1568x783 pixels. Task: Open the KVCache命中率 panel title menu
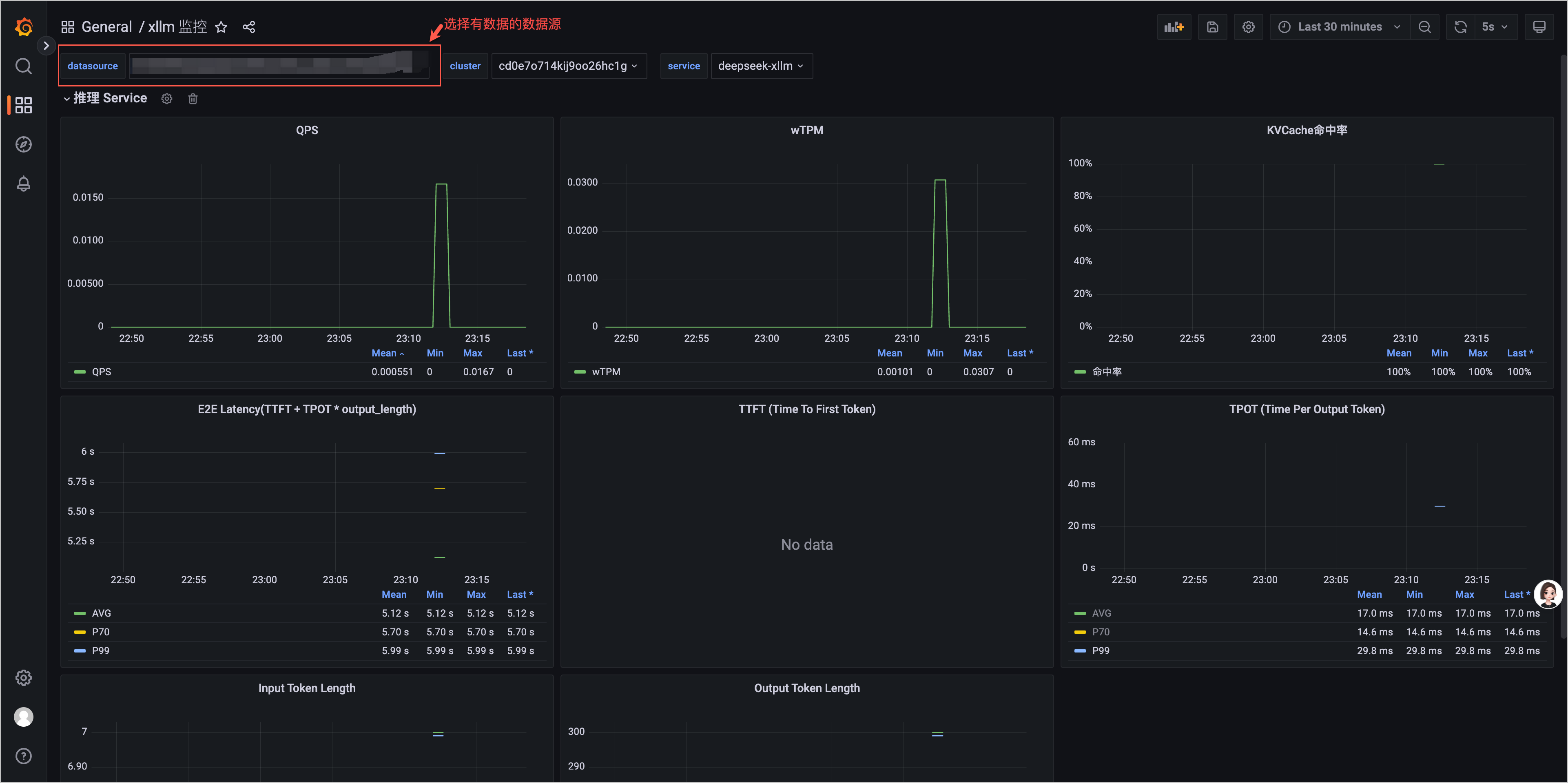tap(1306, 130)
